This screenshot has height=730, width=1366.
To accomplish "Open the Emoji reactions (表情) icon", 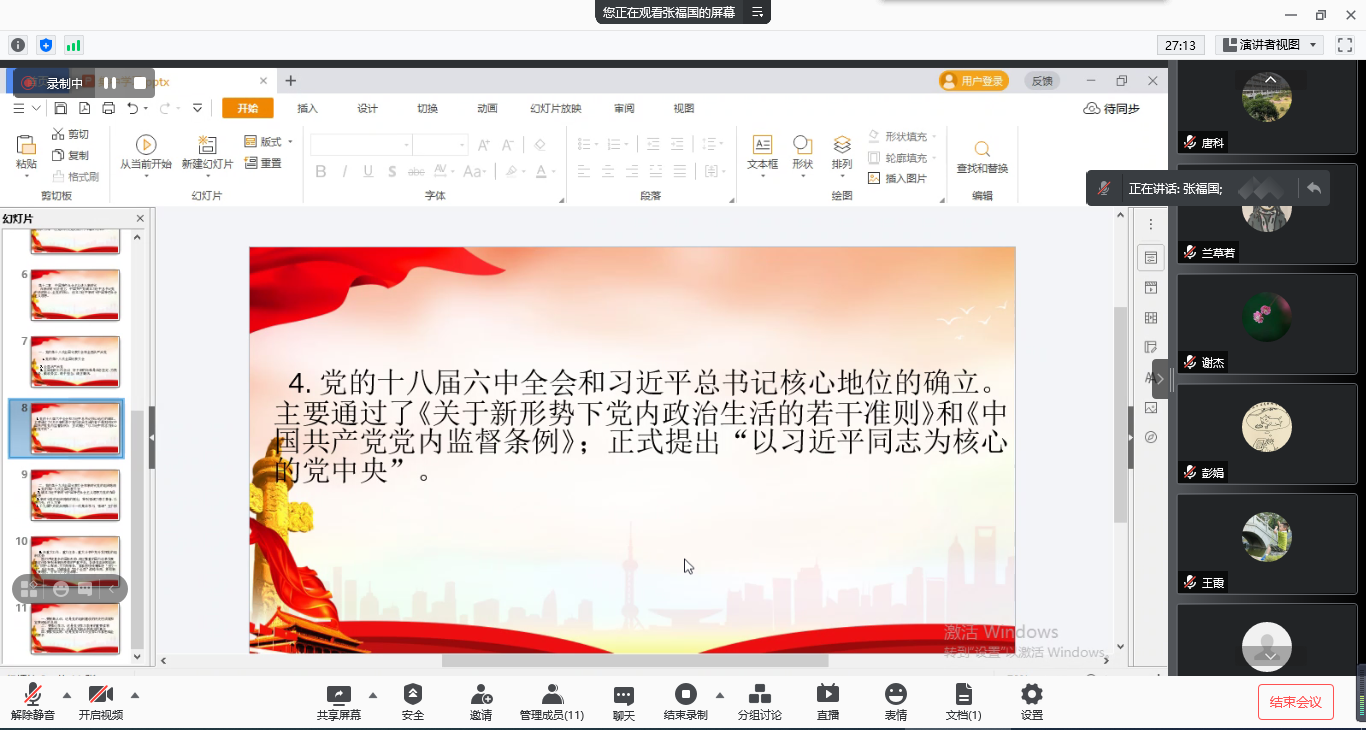I will tap(895, 695).
